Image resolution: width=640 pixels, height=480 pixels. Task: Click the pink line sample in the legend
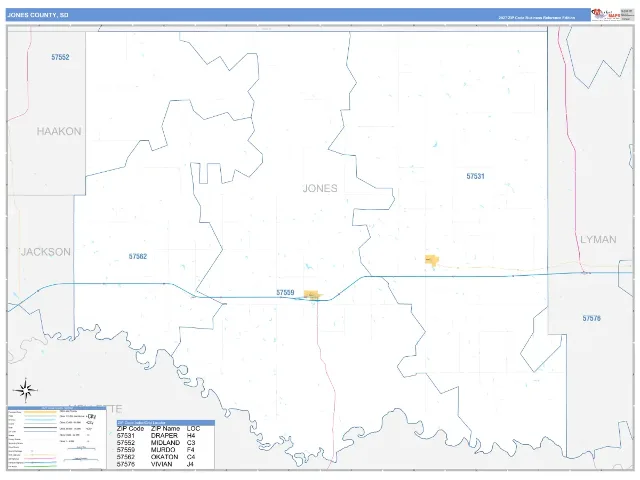[40, 458]
